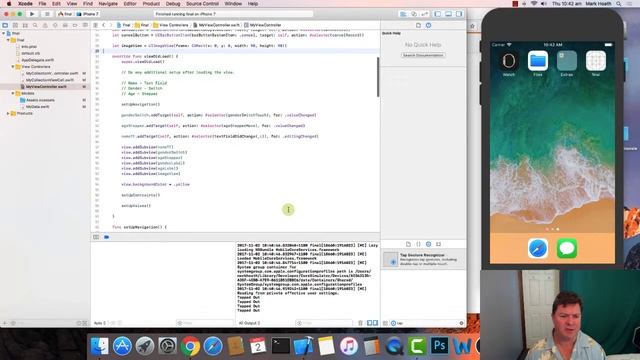The height and width of the screenshot is (360, 640).
Task: Toggle the utilities panel visibility
Action: (x=459, y=14)
